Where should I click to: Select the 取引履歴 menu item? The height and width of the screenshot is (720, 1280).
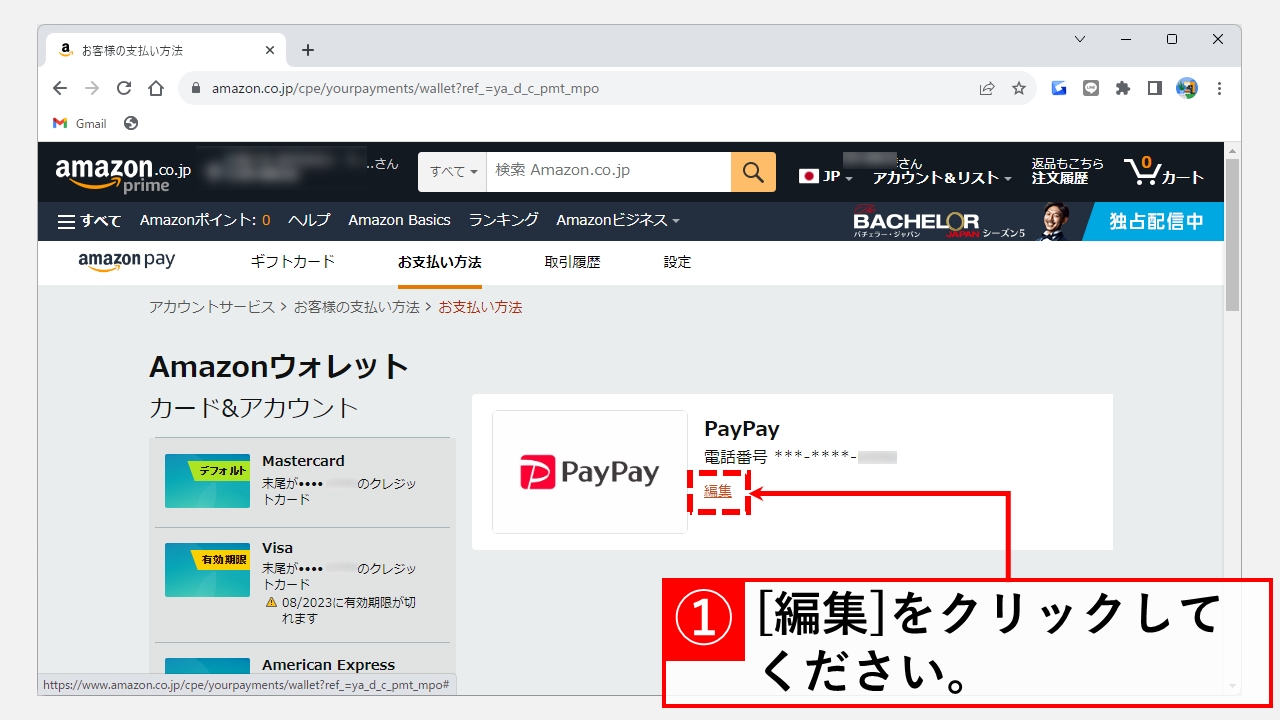(572, 261)
